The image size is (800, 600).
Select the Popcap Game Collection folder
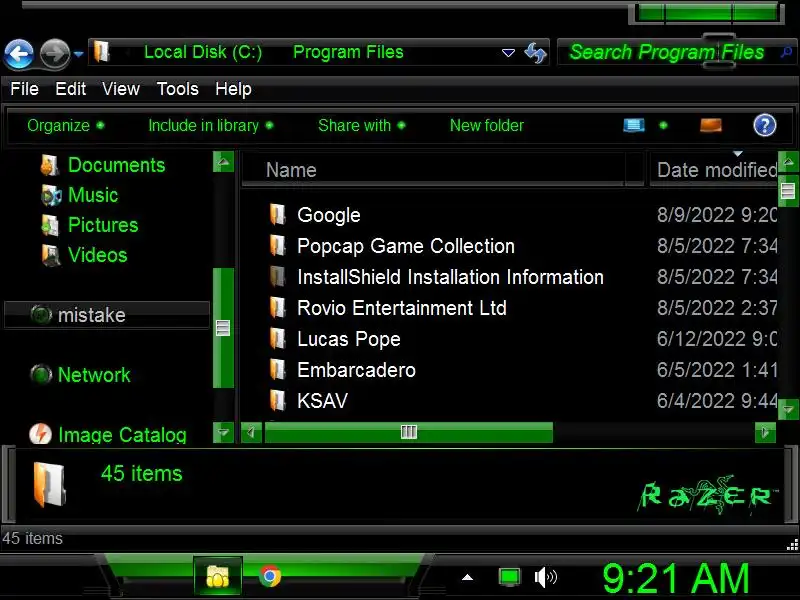[x=406, y=246]
